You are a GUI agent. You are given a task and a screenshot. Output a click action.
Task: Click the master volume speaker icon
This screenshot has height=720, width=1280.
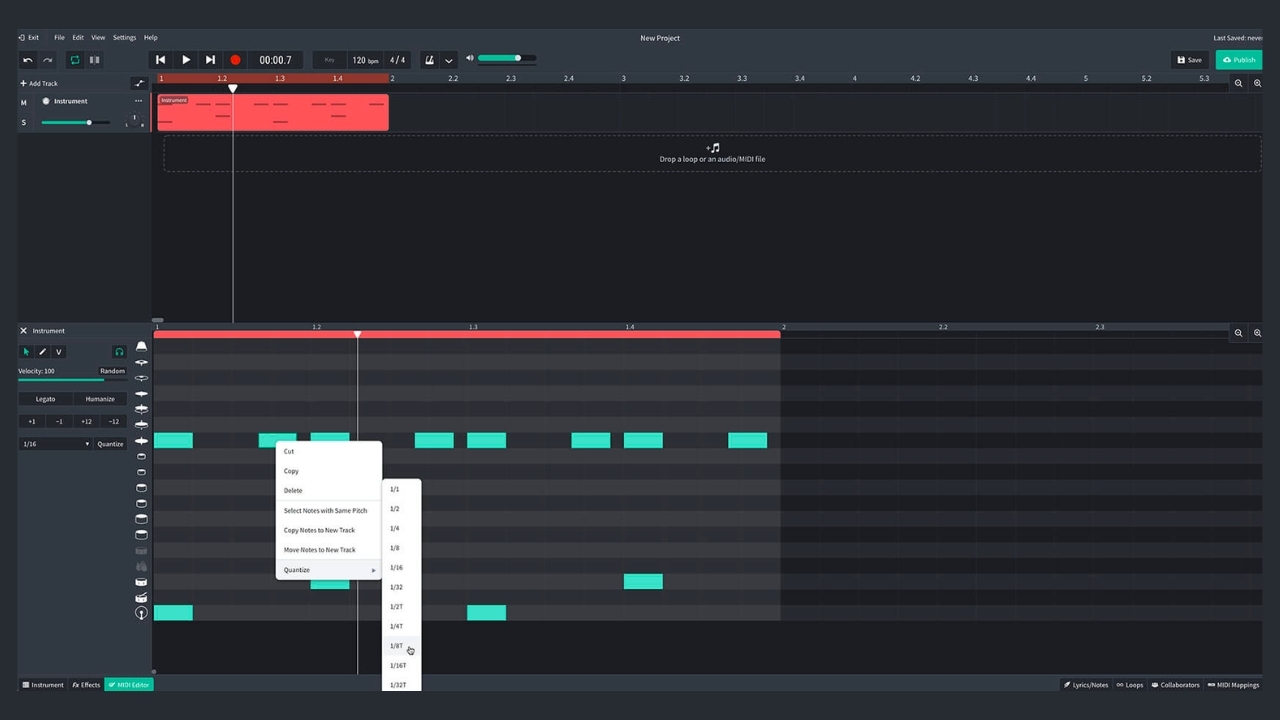pyautogui.click(x=470, y=58)
